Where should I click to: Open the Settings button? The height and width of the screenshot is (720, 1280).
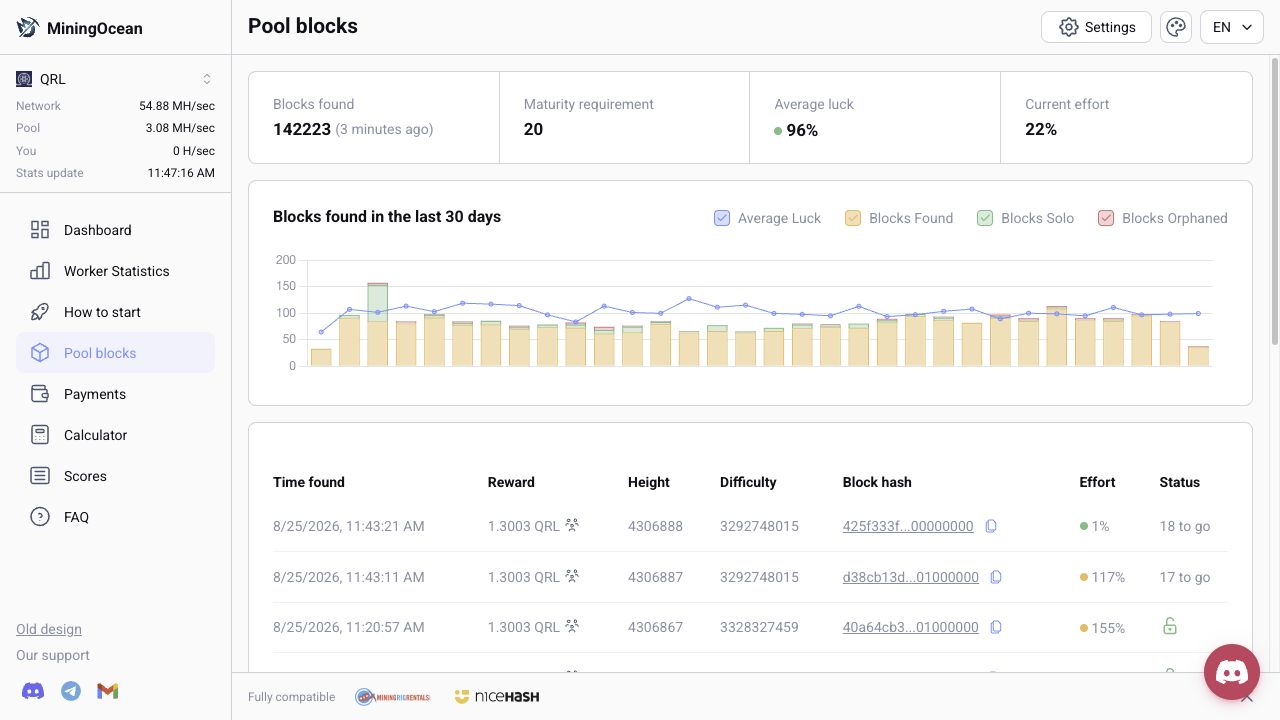pos(1096,27)
